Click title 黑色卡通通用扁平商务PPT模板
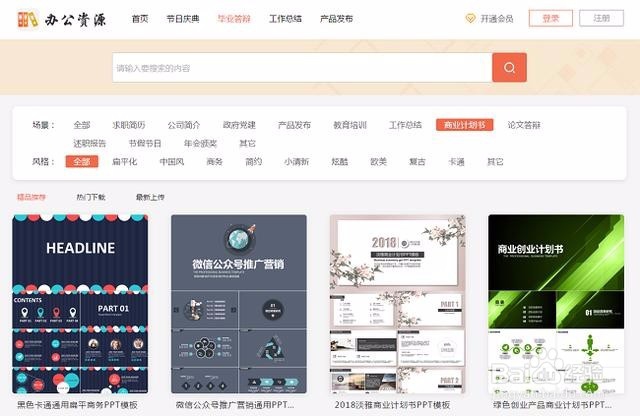640x416 pixels. 77,405
